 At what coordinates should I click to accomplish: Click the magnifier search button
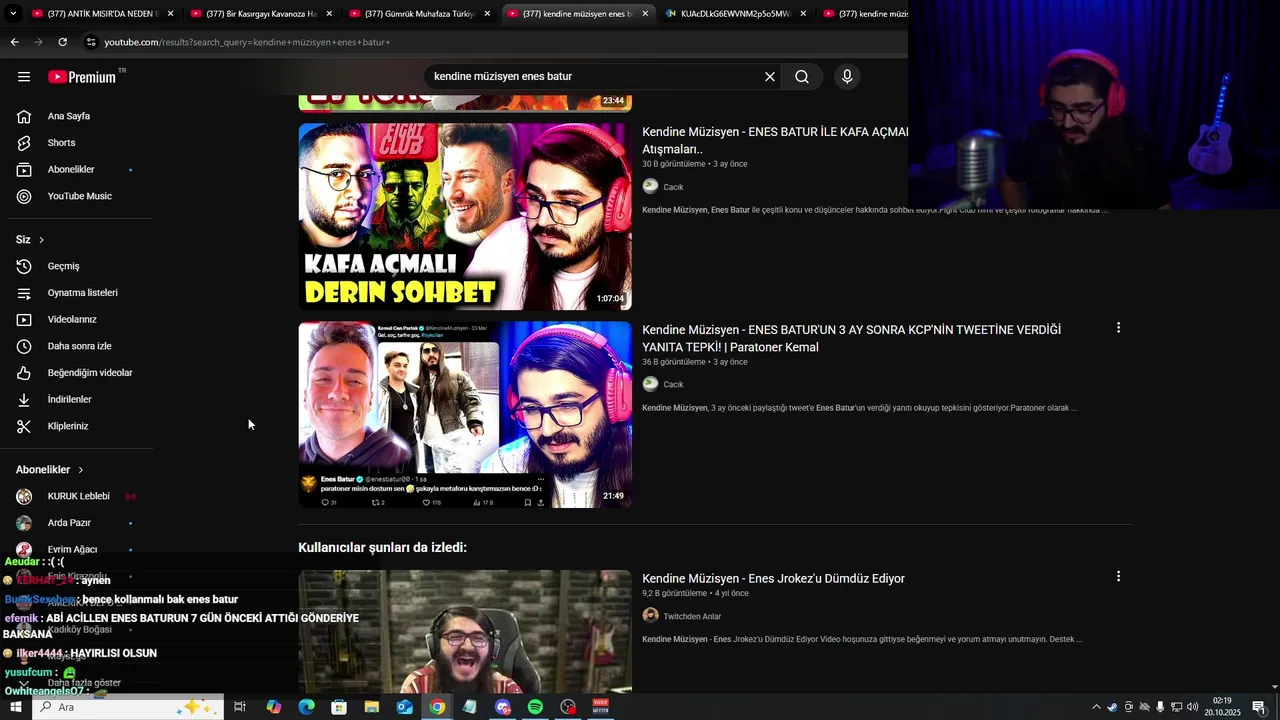click(x=802, y=77)
